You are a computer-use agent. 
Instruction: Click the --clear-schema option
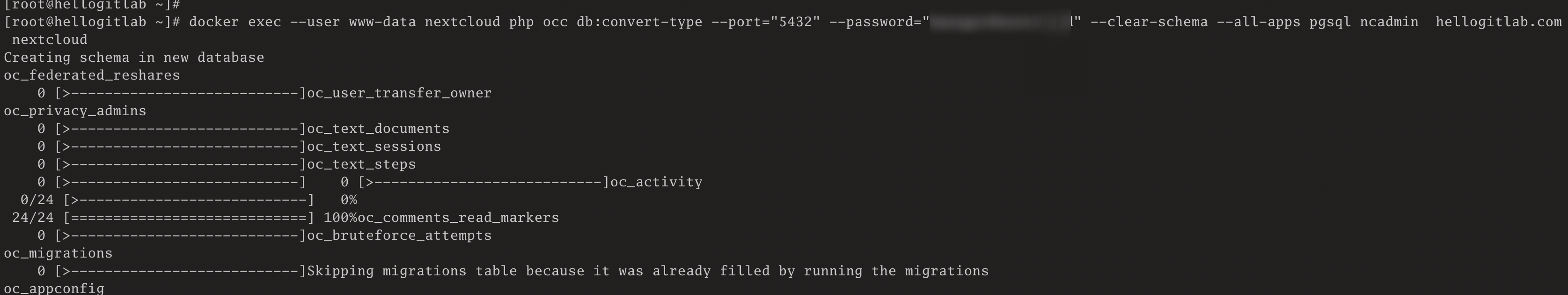1149,22
